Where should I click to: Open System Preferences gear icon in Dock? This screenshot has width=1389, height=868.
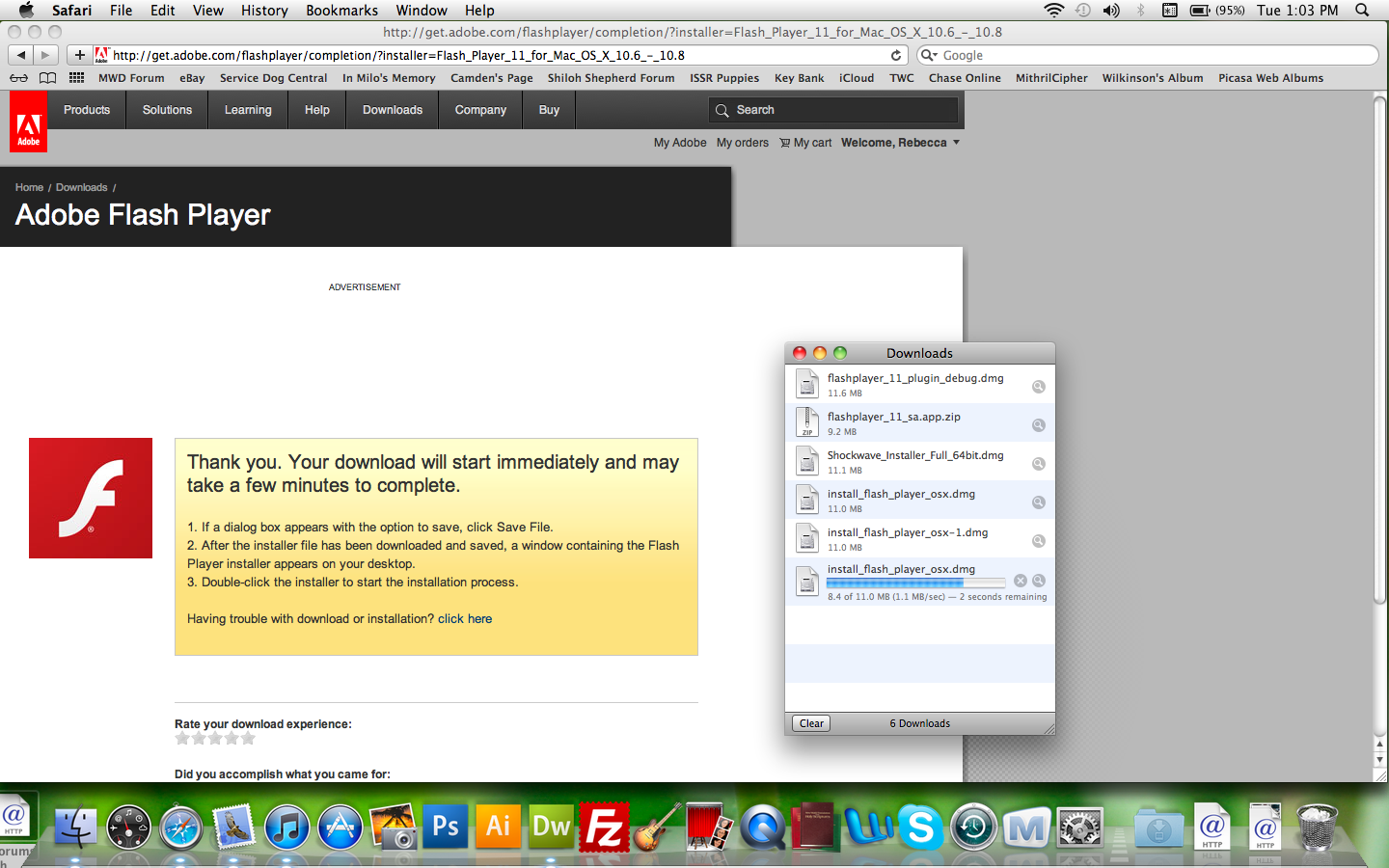click(1079, 827)
